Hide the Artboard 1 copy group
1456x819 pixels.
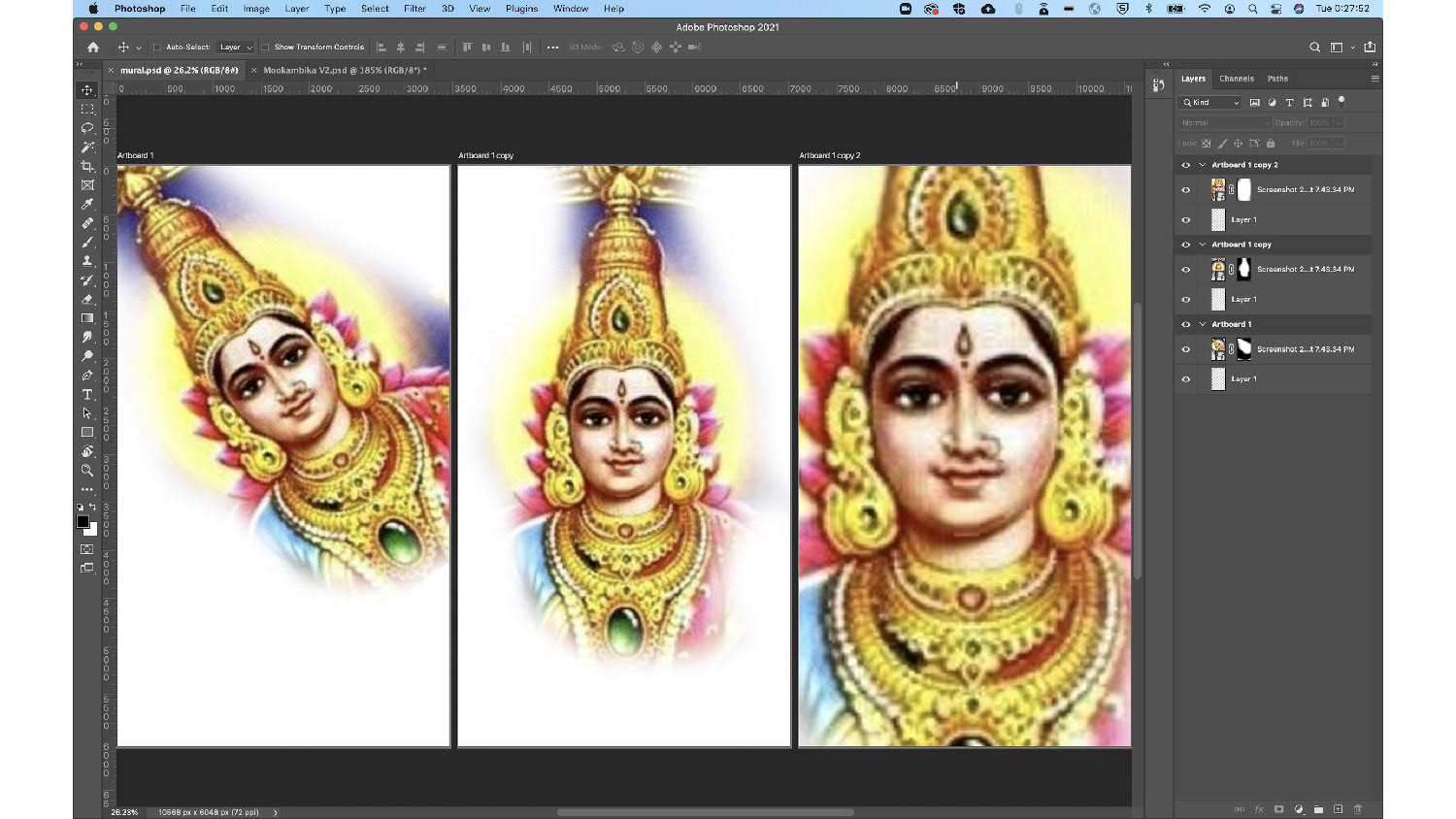(x=1185, y=245)
